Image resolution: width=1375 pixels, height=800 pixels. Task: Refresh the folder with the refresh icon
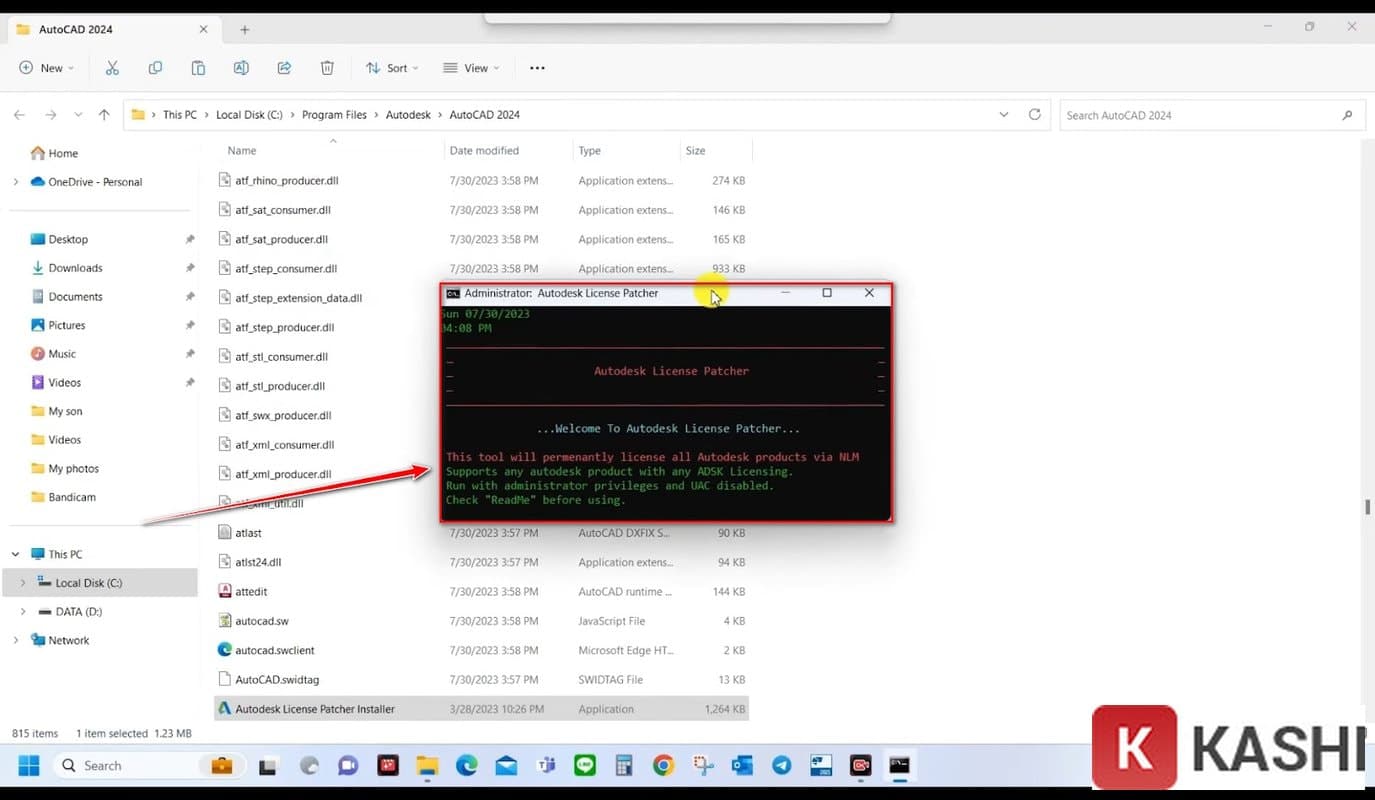(1034, 114)
